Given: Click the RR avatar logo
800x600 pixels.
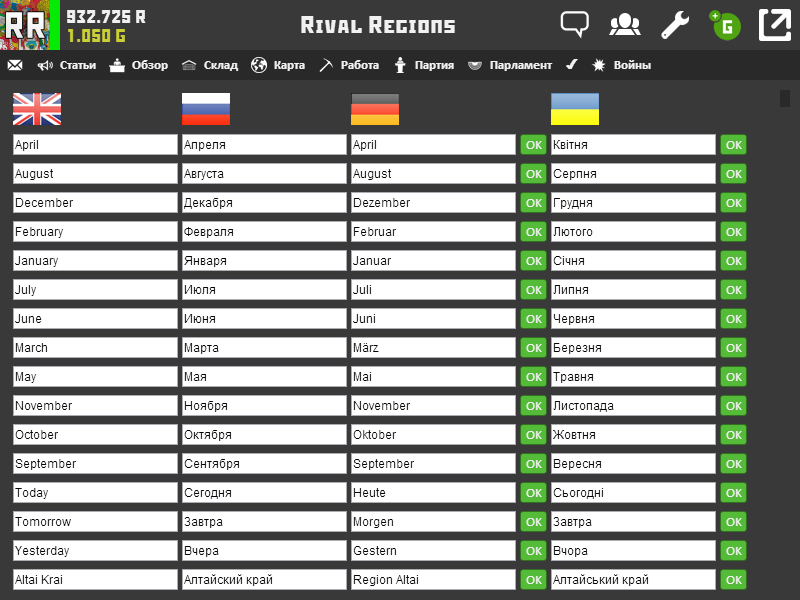Looking at the screenshot, I should pyautogui.click(x=26, y=25).
